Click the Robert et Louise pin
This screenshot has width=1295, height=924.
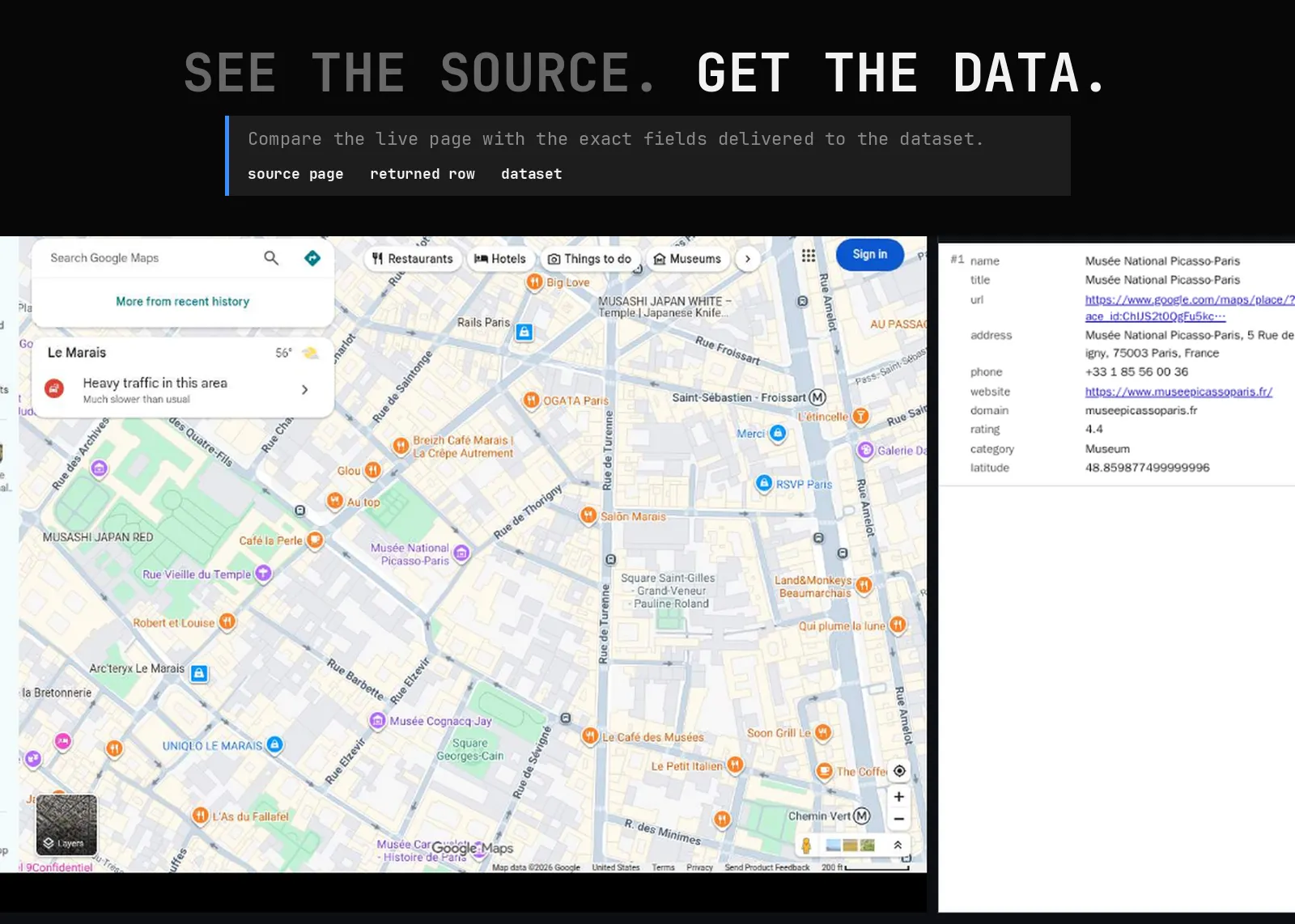coord(227,621)
